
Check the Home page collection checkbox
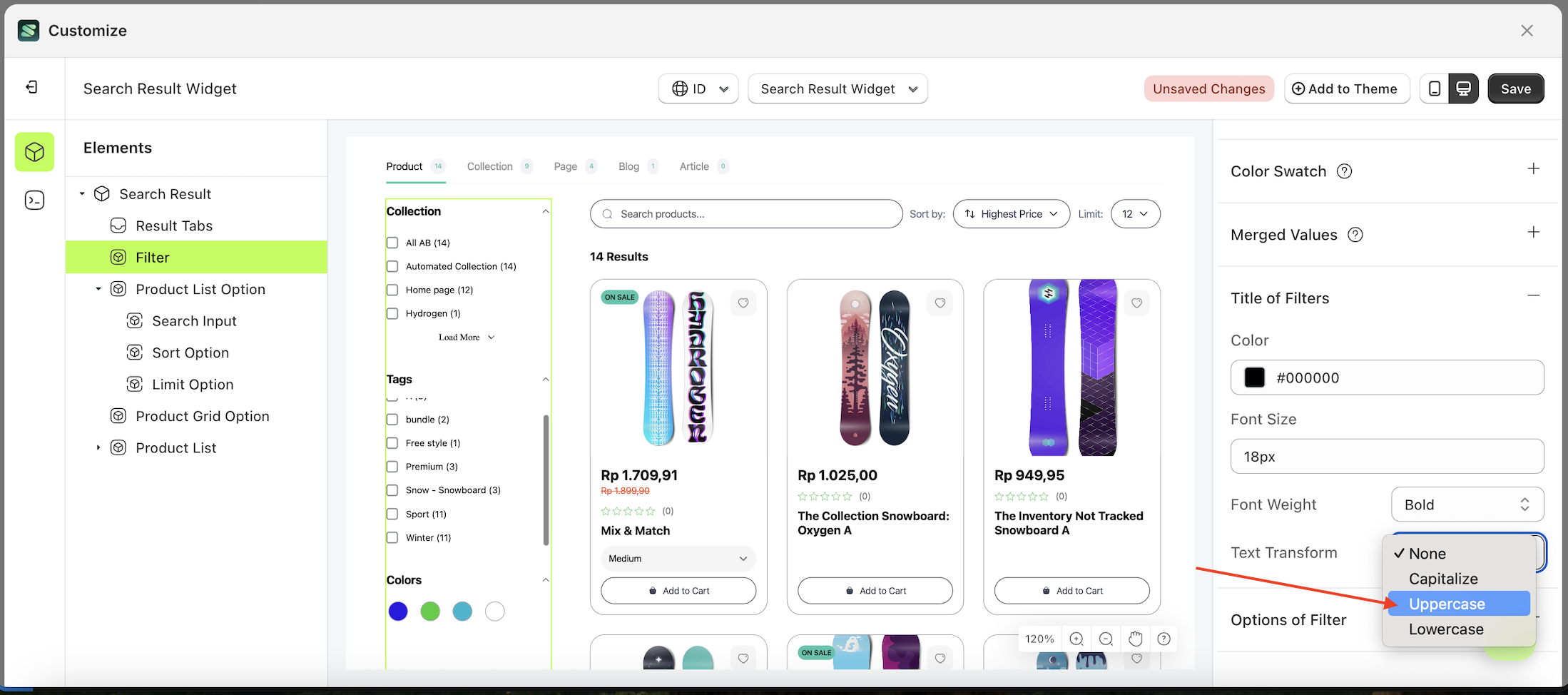coord(392,290)
